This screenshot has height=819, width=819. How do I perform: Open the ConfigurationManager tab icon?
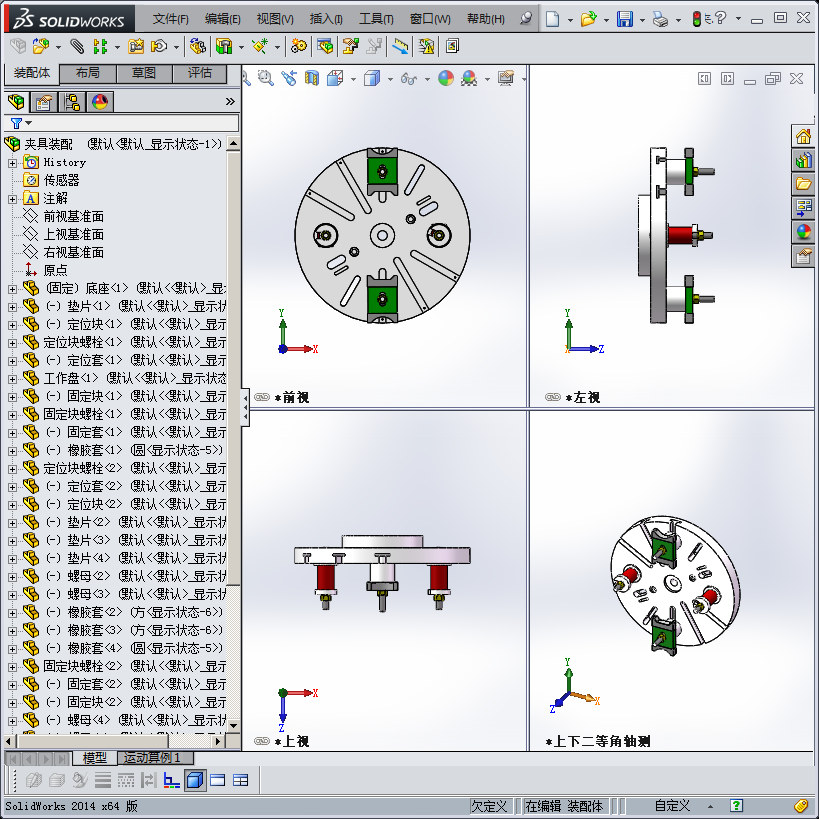72,102
